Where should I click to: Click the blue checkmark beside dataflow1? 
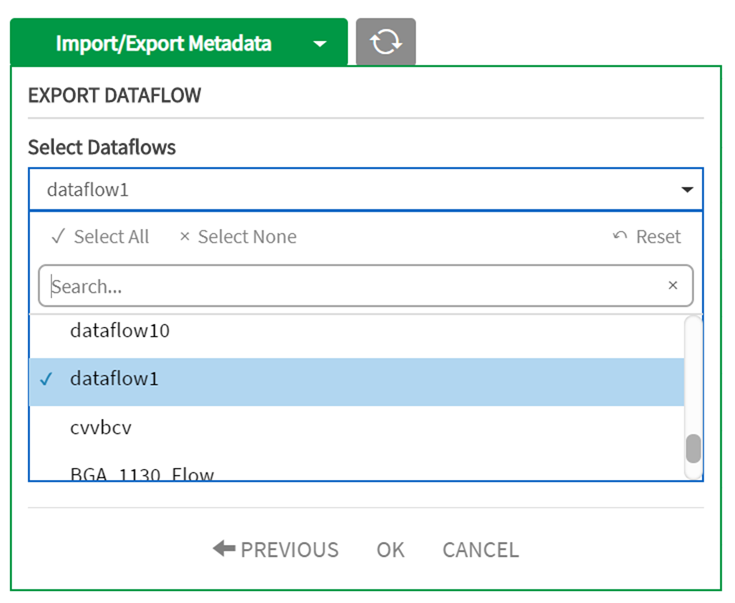46,380
